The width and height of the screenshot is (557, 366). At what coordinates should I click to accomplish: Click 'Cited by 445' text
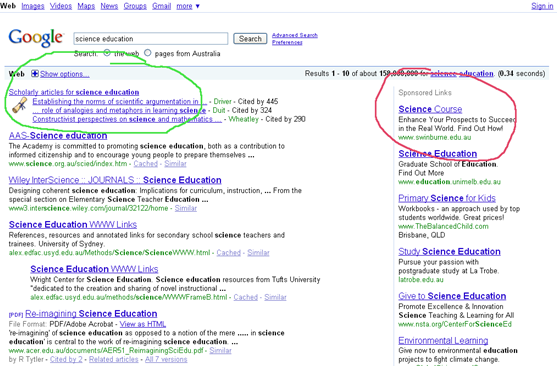(x=258, y=101)
